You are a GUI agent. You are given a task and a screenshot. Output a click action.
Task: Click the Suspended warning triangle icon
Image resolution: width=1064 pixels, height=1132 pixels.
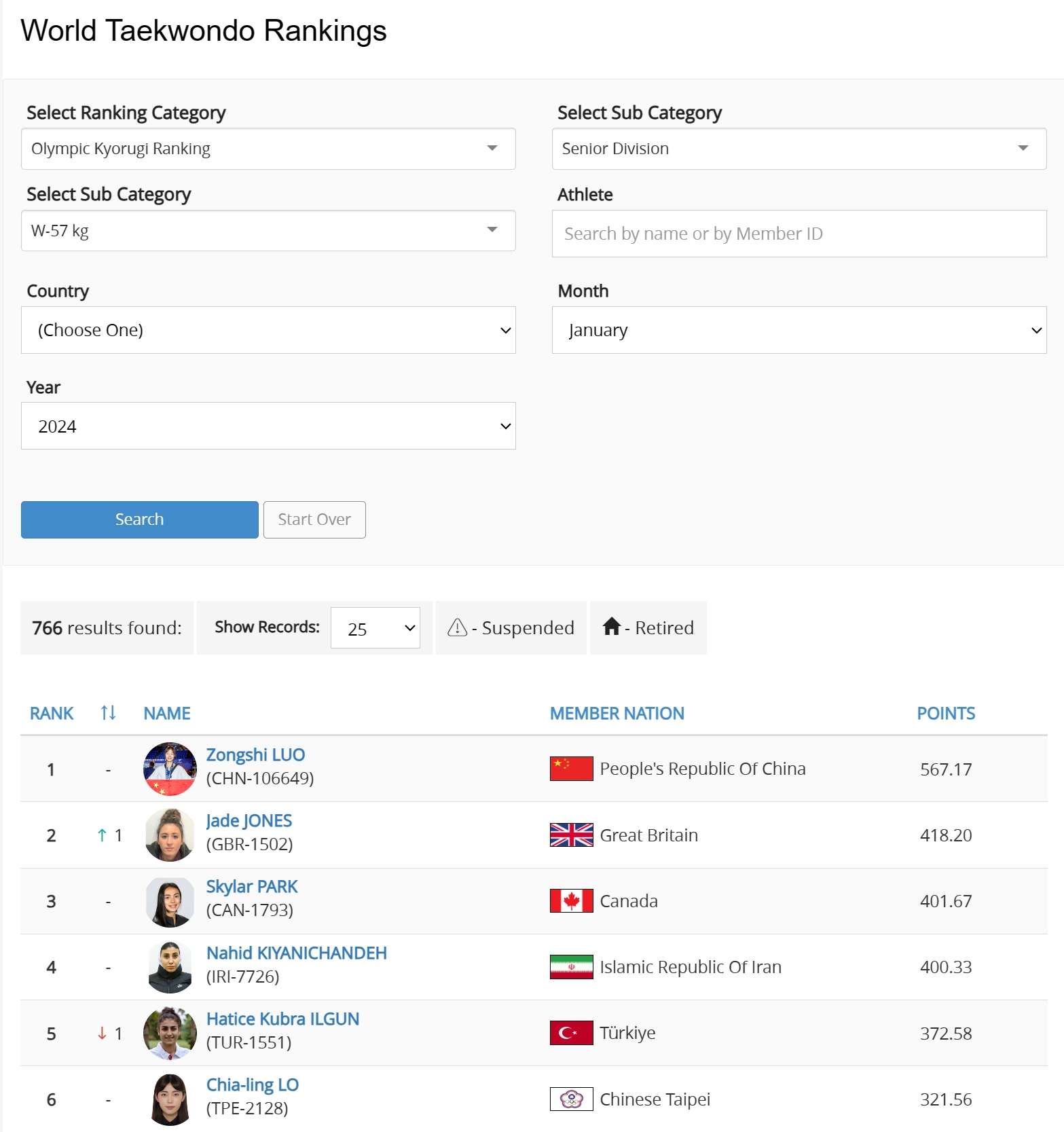(457, 627)
